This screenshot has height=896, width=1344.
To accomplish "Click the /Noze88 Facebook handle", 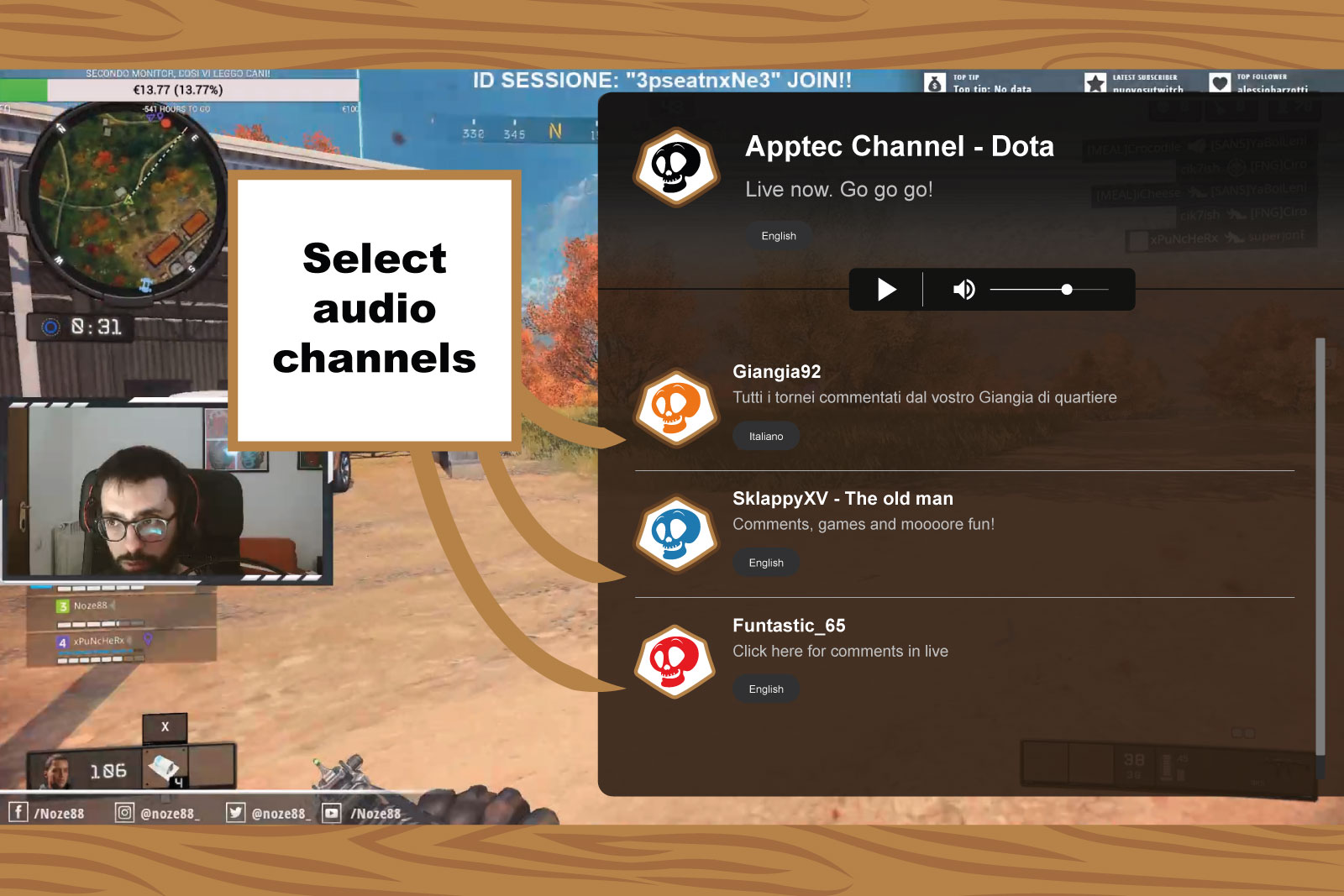I will (x=59, y=814).
